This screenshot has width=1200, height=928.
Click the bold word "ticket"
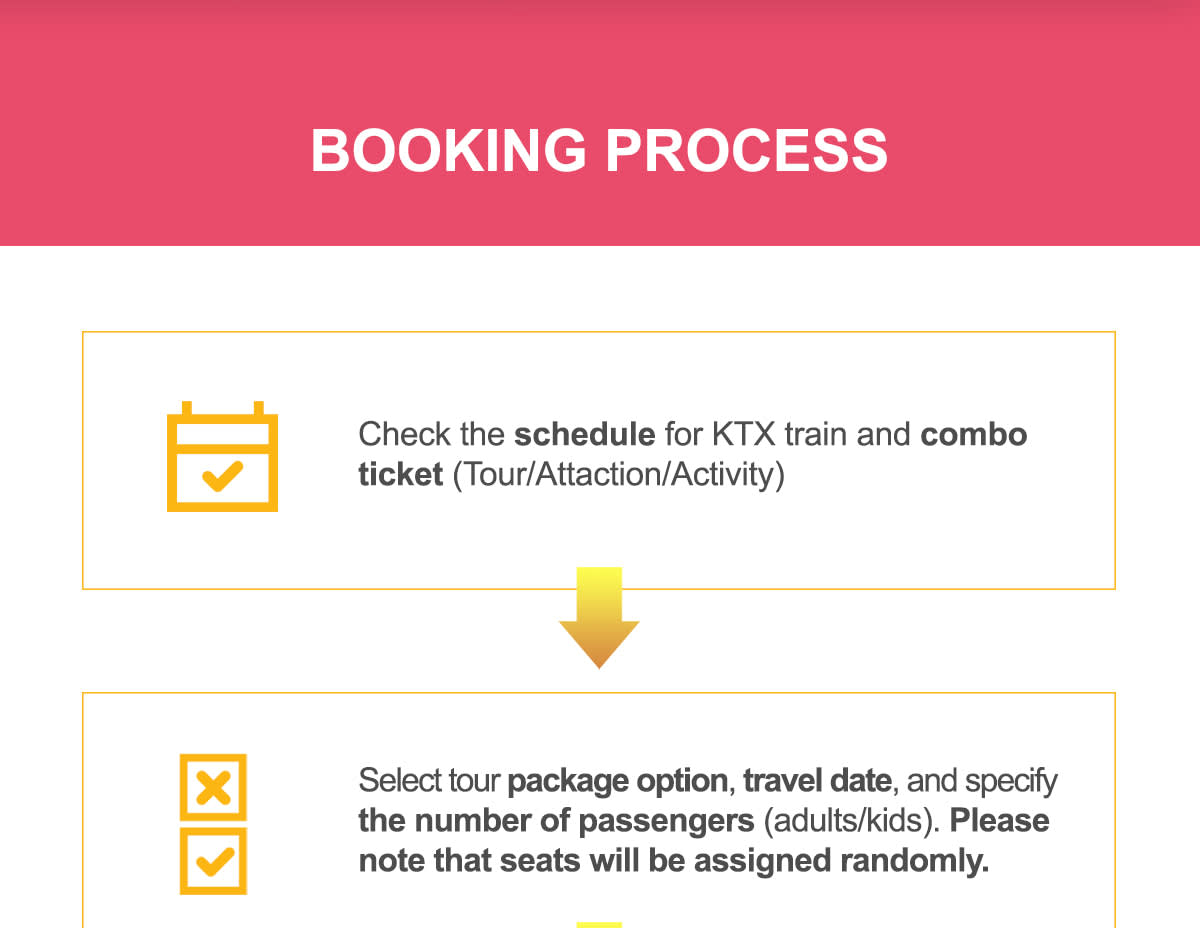click(400, 474)
